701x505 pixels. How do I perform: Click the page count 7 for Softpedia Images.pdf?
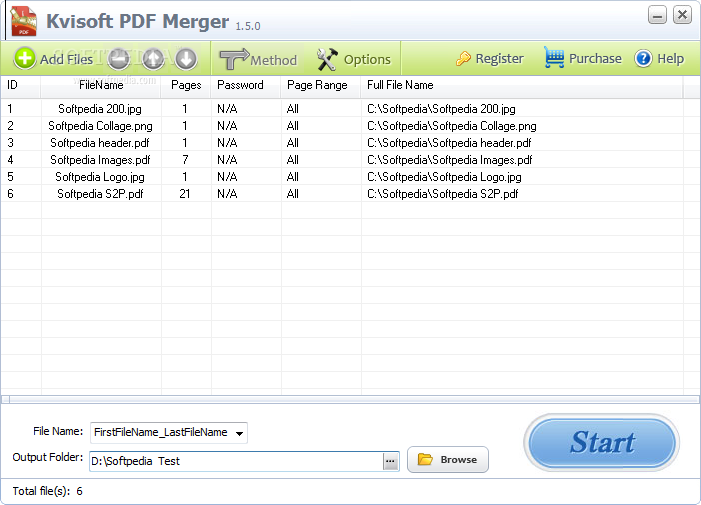coord(185,160)
